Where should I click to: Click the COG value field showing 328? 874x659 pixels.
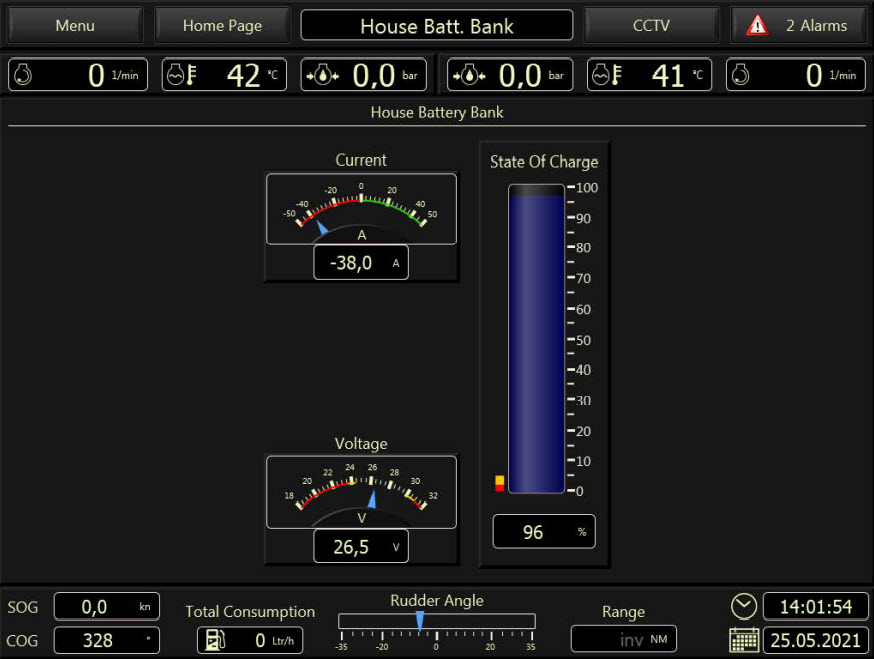[106, 640]
